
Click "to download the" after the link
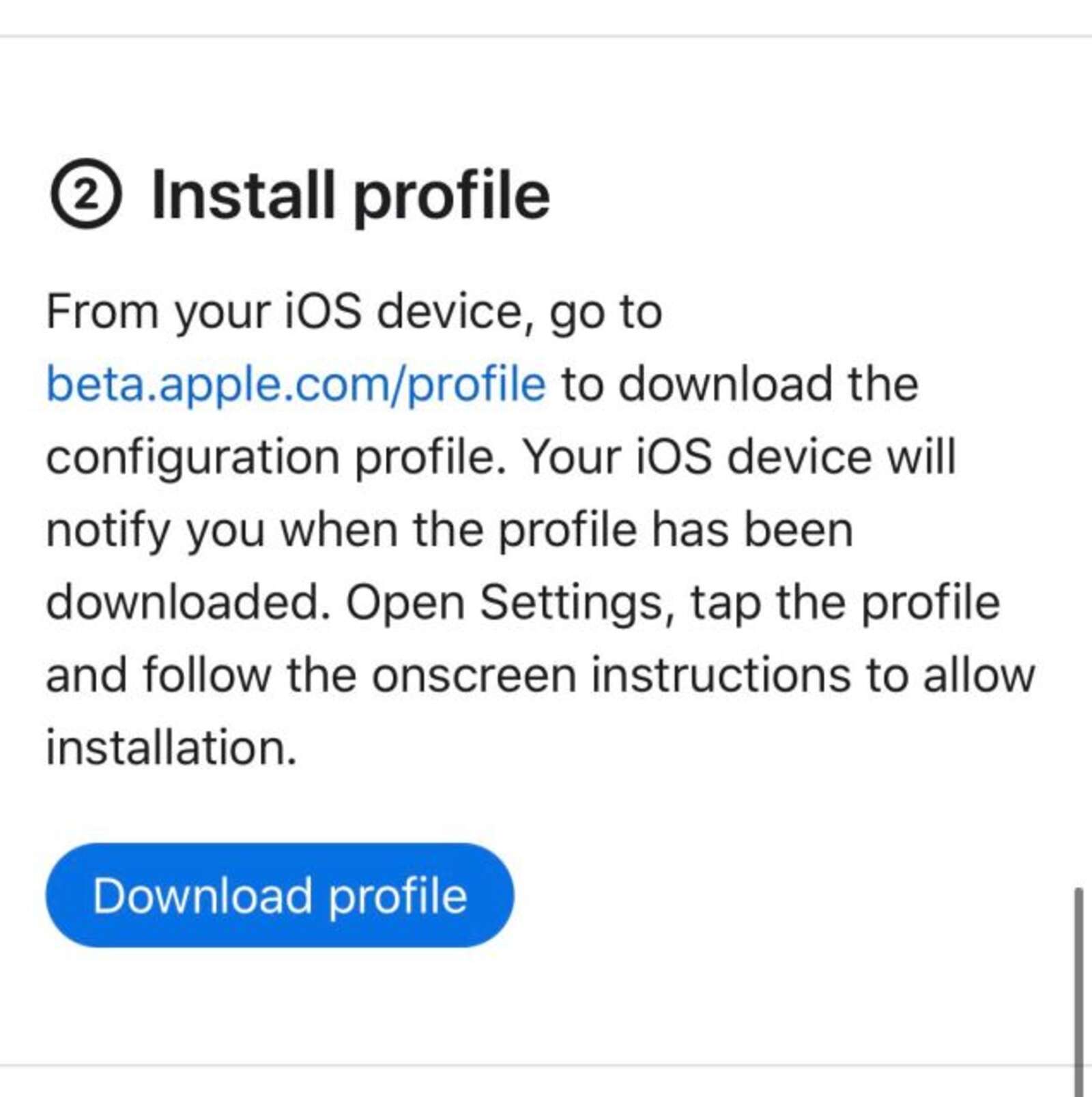[x=740, y=384]
